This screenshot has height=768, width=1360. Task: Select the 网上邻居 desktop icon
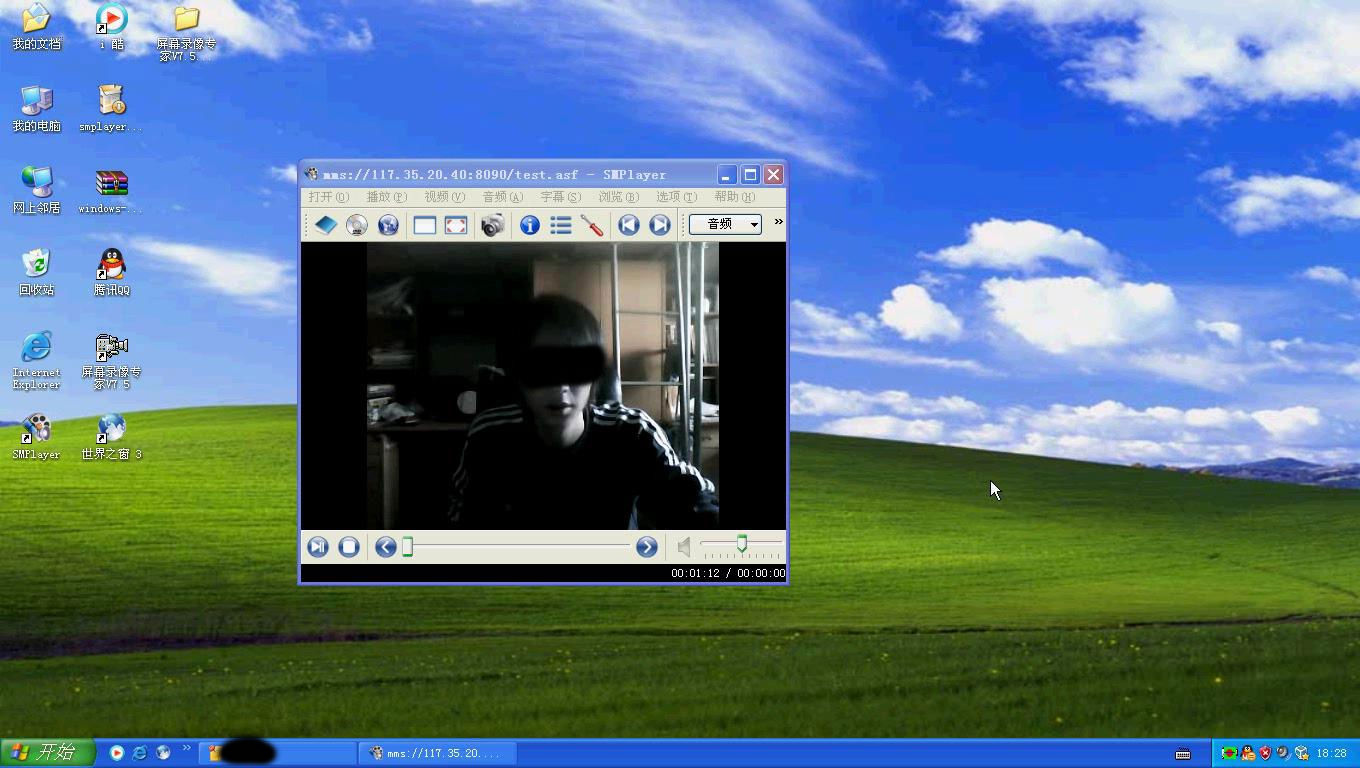click(x=36, y=191)
